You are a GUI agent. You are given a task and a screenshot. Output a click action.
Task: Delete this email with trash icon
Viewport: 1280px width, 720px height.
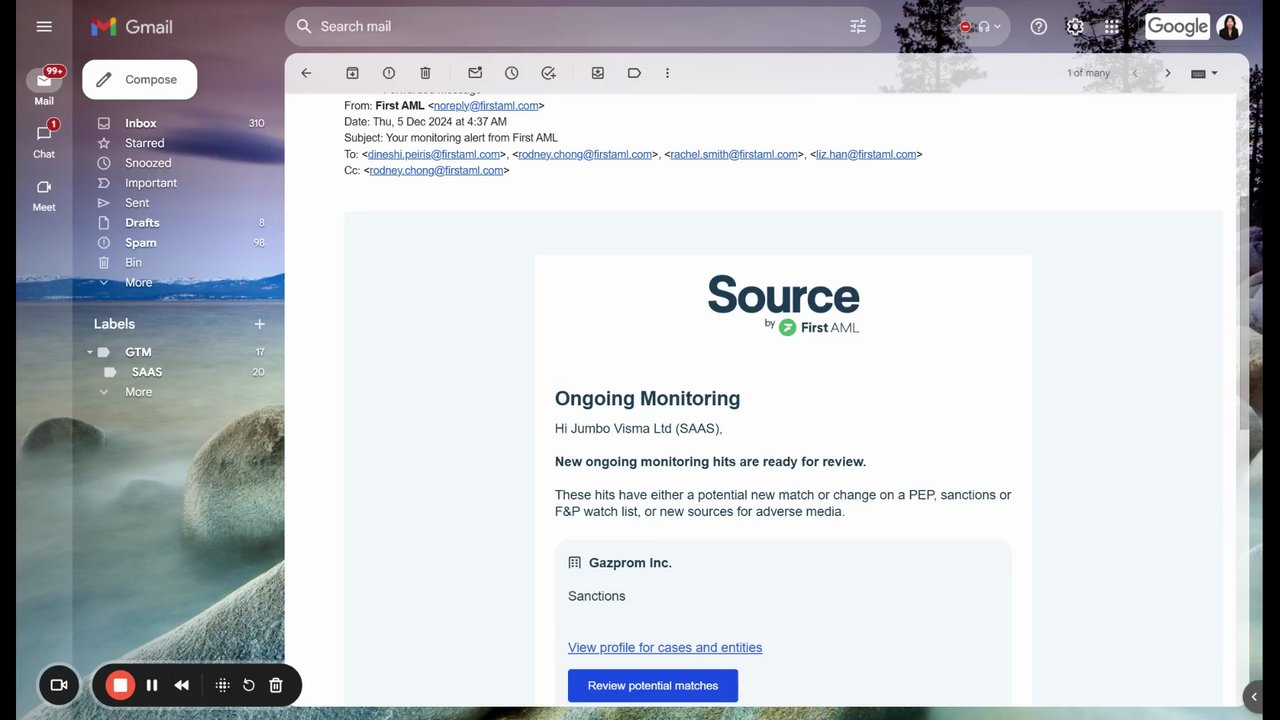pos(425,73)
